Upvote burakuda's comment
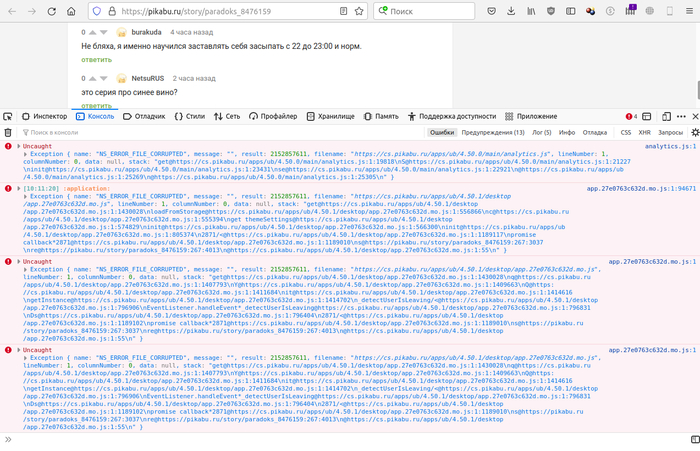This screenshot has height=451, width=700. (x=92, y=32)
